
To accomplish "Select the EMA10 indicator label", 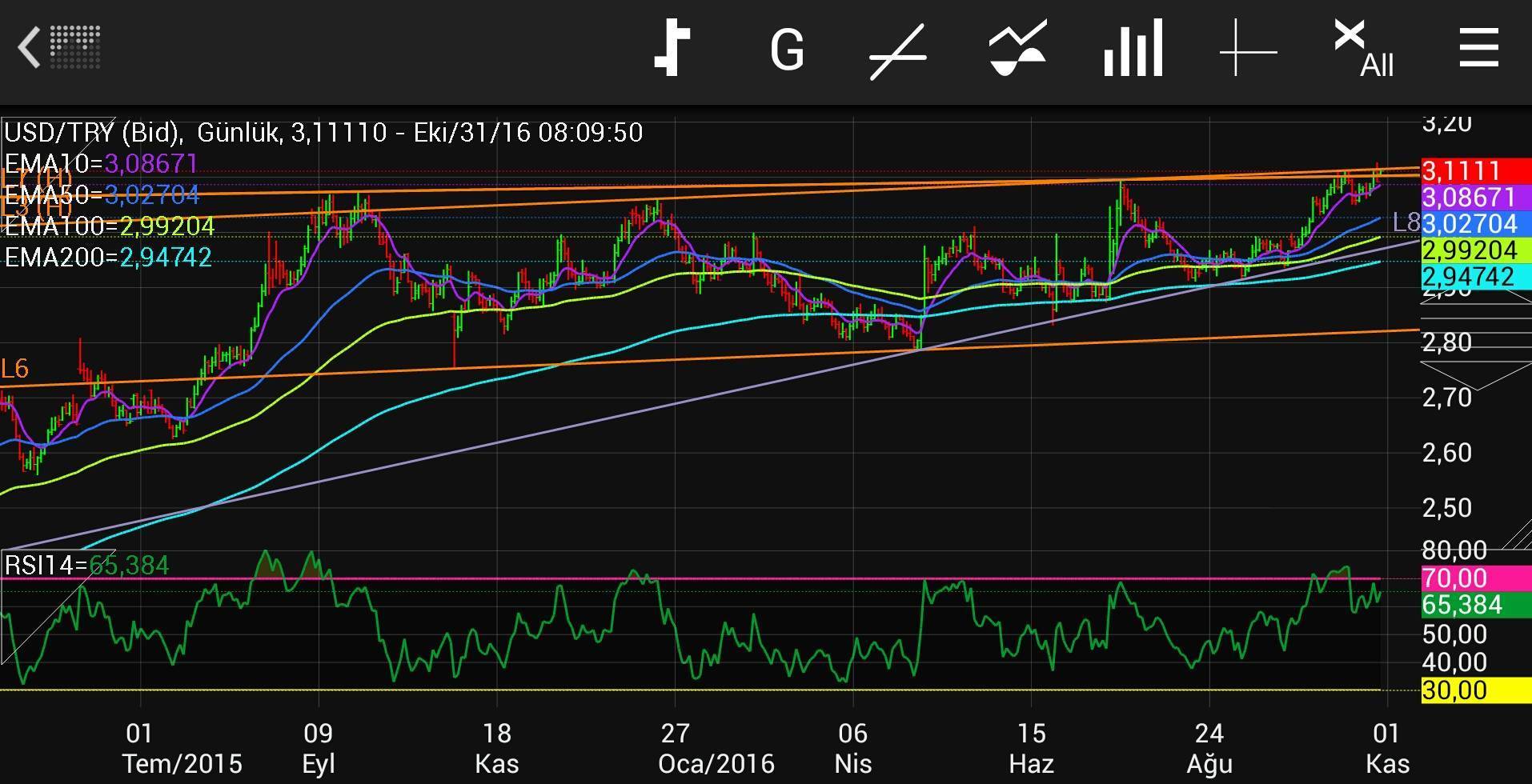I will coord(101,164).
